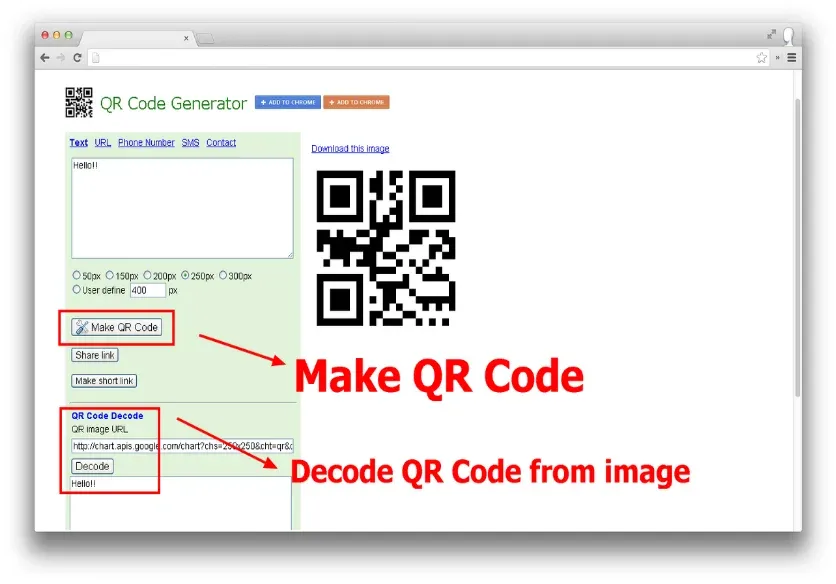
Task: Click the user-defined size field showing 400
Action: [x=148, y=290]
